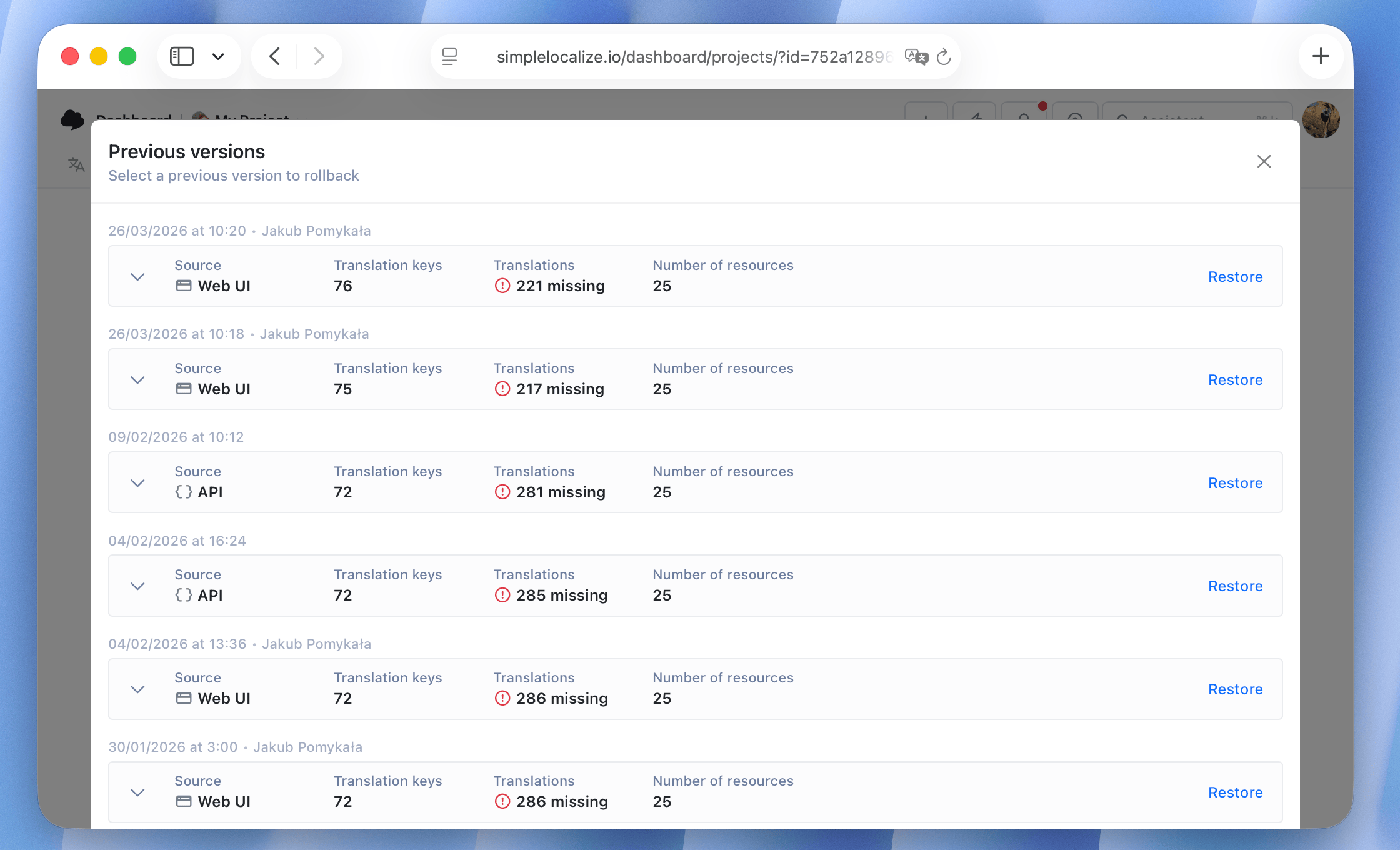Click the Web UI source icon on the latest version
This screenshot has width=1400, height=850.
(x=184, y=285)
